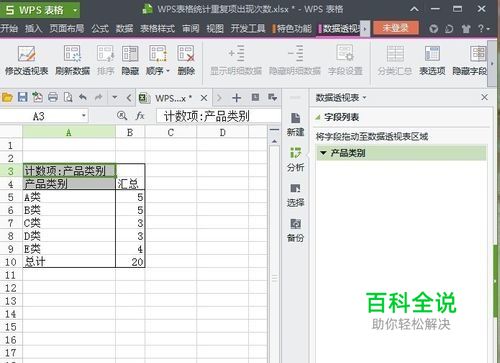The height and width of the screenshot is (363, 500).
Task: Click 备份 backup in side panel
Action: 295,230
